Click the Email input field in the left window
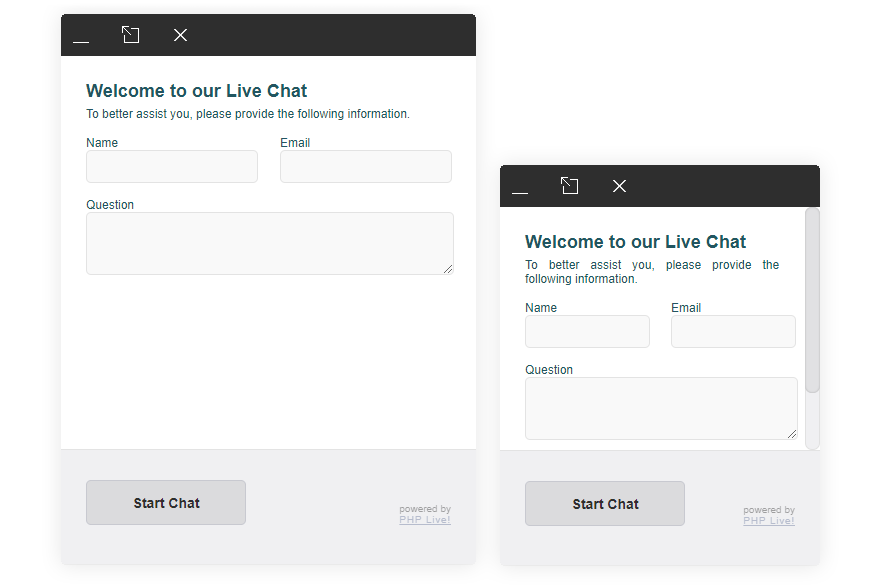The image size is (885, 588). coord(365,166)
